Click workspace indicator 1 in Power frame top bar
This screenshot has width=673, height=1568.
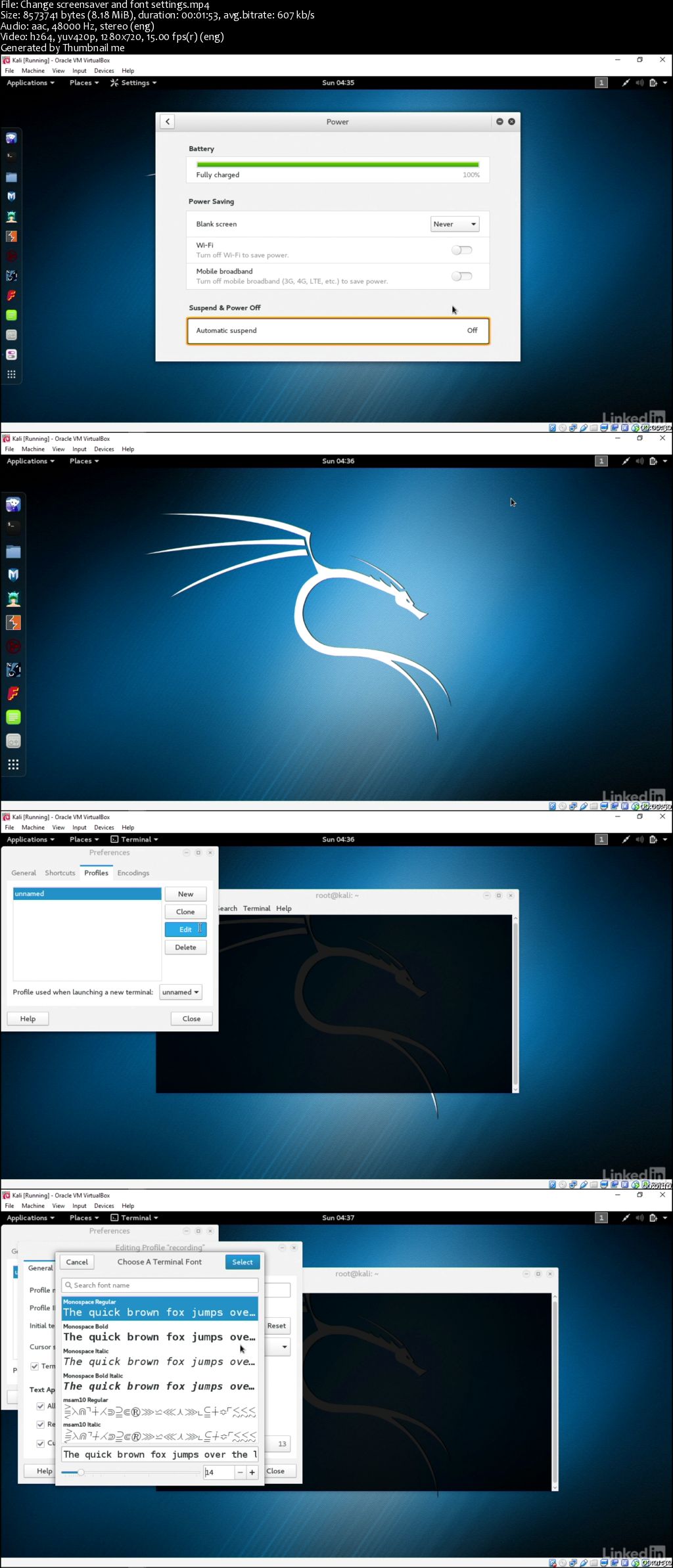(601, 83)
